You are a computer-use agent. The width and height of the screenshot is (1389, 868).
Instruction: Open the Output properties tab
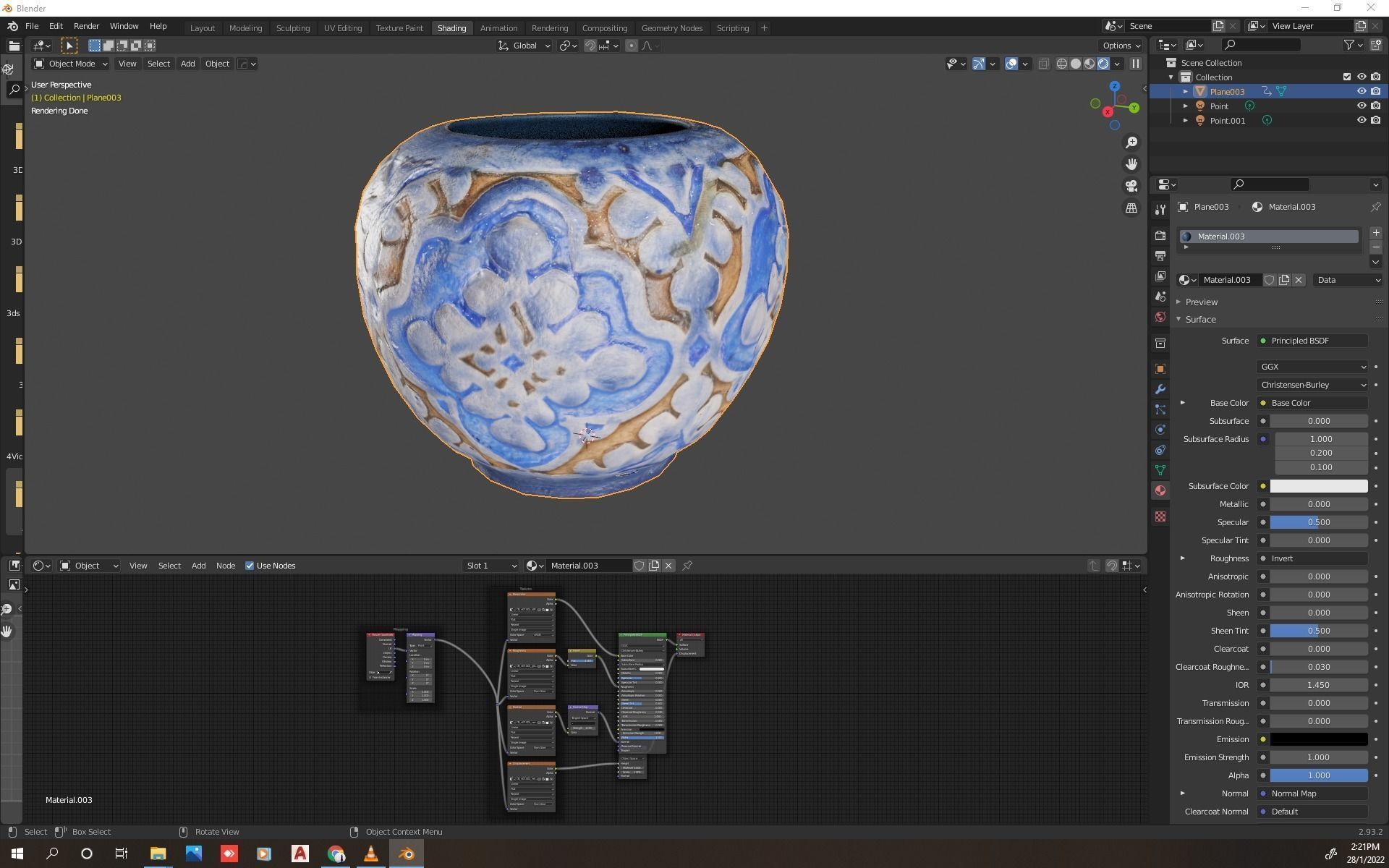(x=1160, y=256)
